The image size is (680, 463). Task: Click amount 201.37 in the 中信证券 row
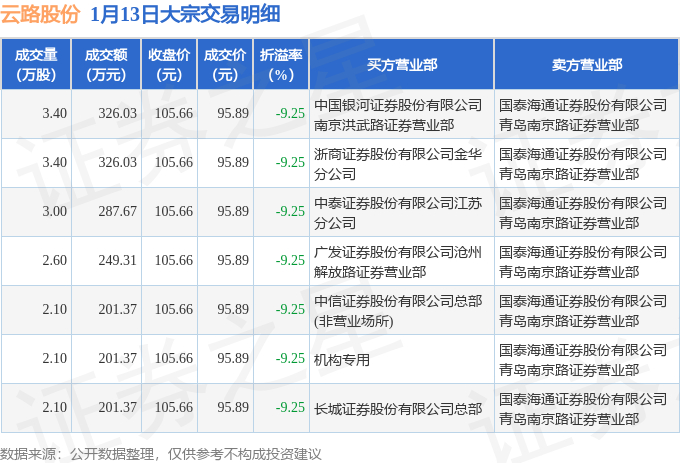pos(118,309)
